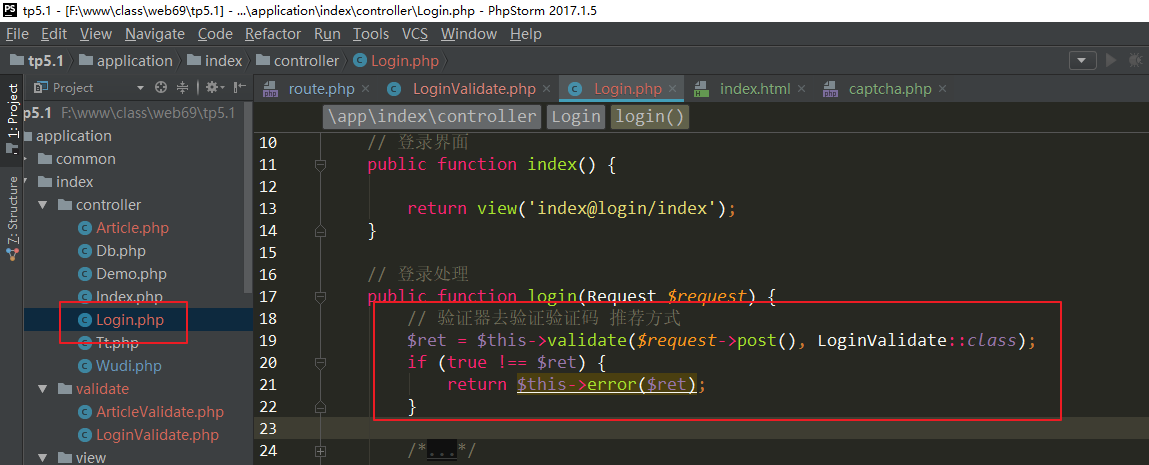
Task: Toggle the Z: Structure side tool window
Action: click(x=12, y=217)
